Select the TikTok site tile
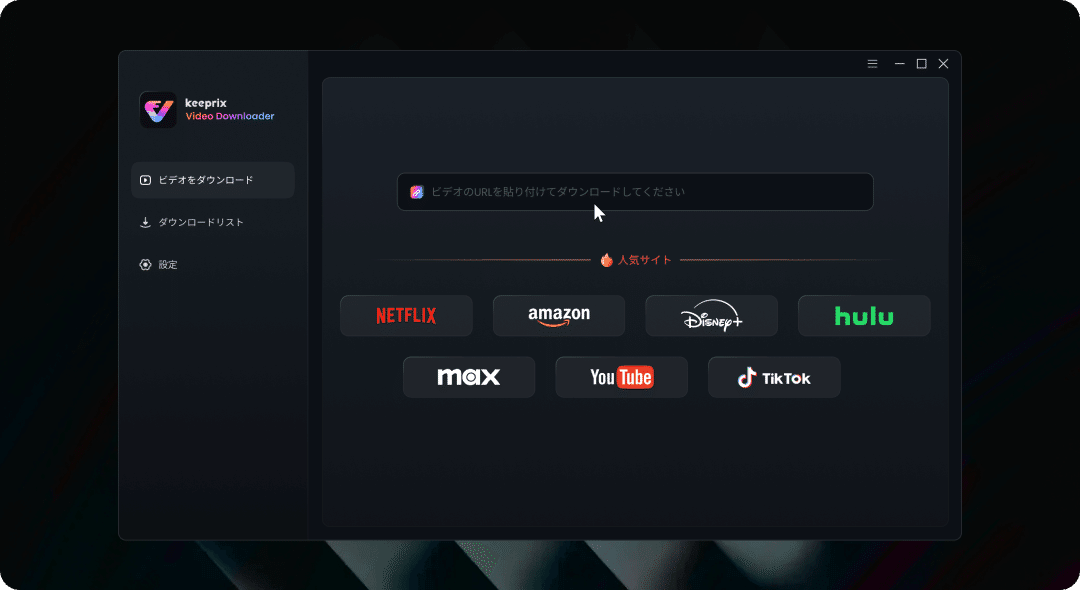The width and height of the screenshot is (1080, 590). (x=774, y=377)
